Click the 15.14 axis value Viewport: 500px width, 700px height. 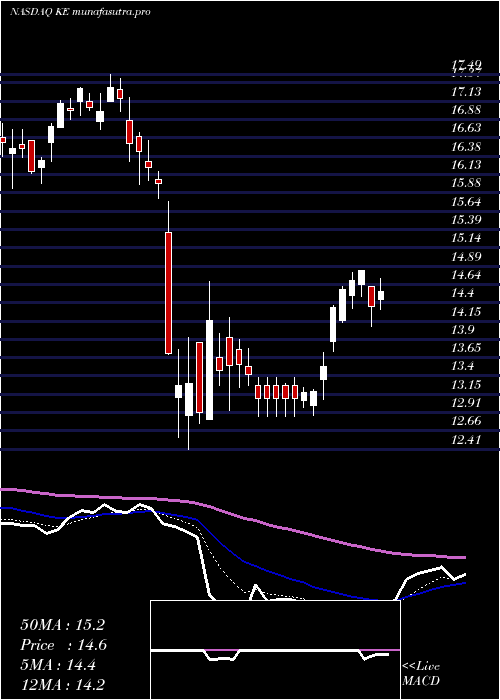pyautogui.click(x=466, y=238)
